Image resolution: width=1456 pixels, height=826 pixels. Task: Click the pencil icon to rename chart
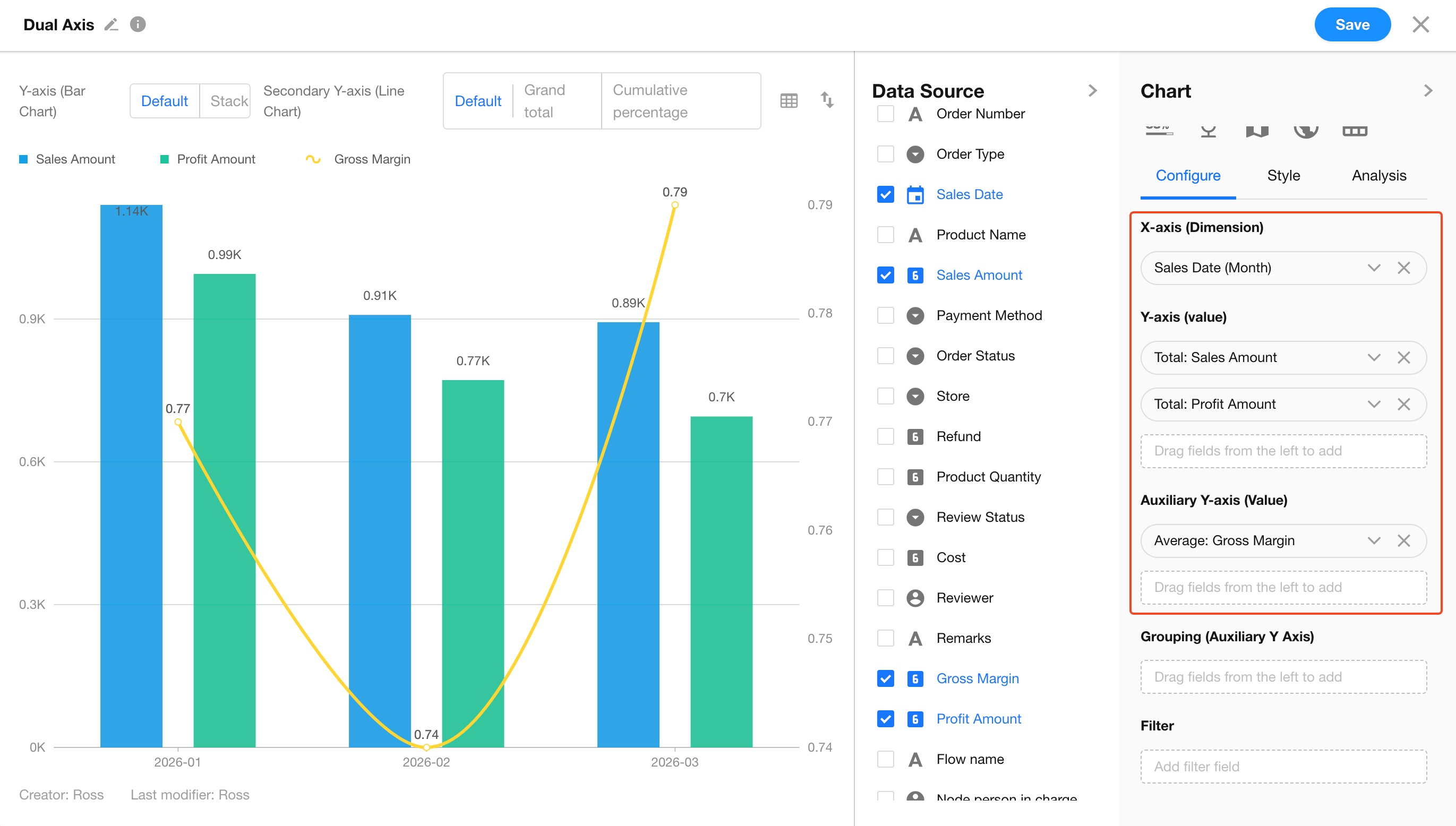tap(111, 25)
